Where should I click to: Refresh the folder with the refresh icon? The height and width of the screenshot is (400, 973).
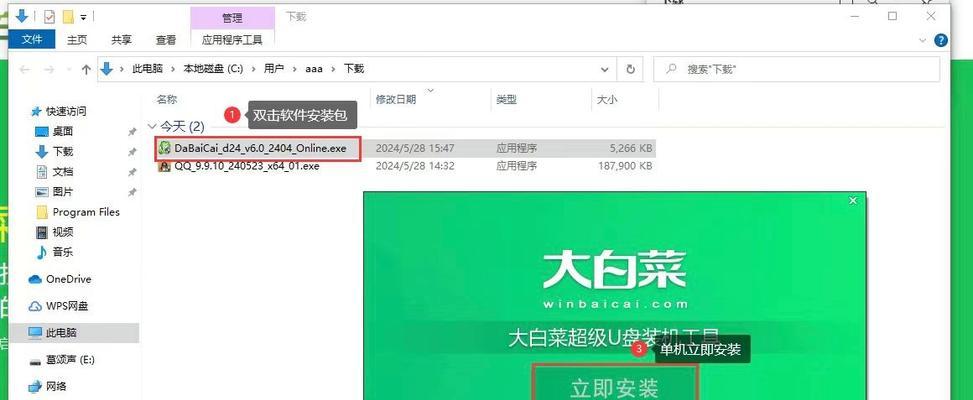pyautogui.click(x=630, y=69)
